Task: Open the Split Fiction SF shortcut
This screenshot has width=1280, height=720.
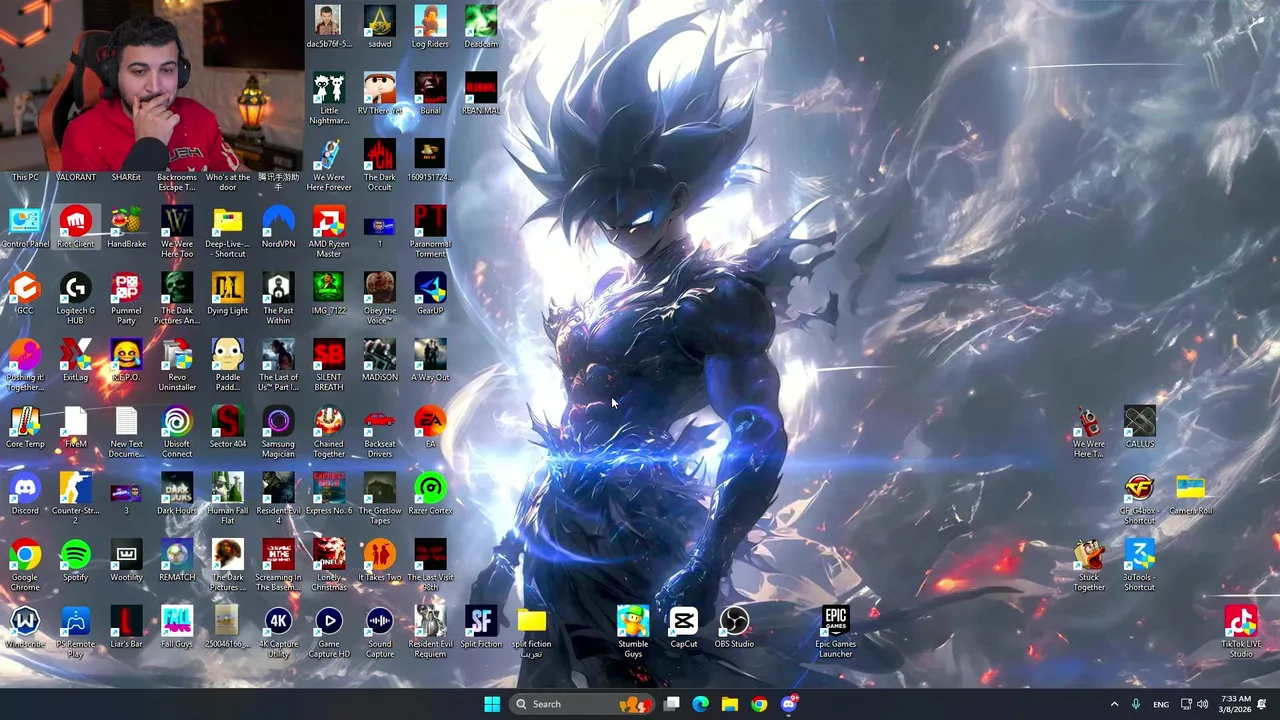Action: click(x=481, y=628)
